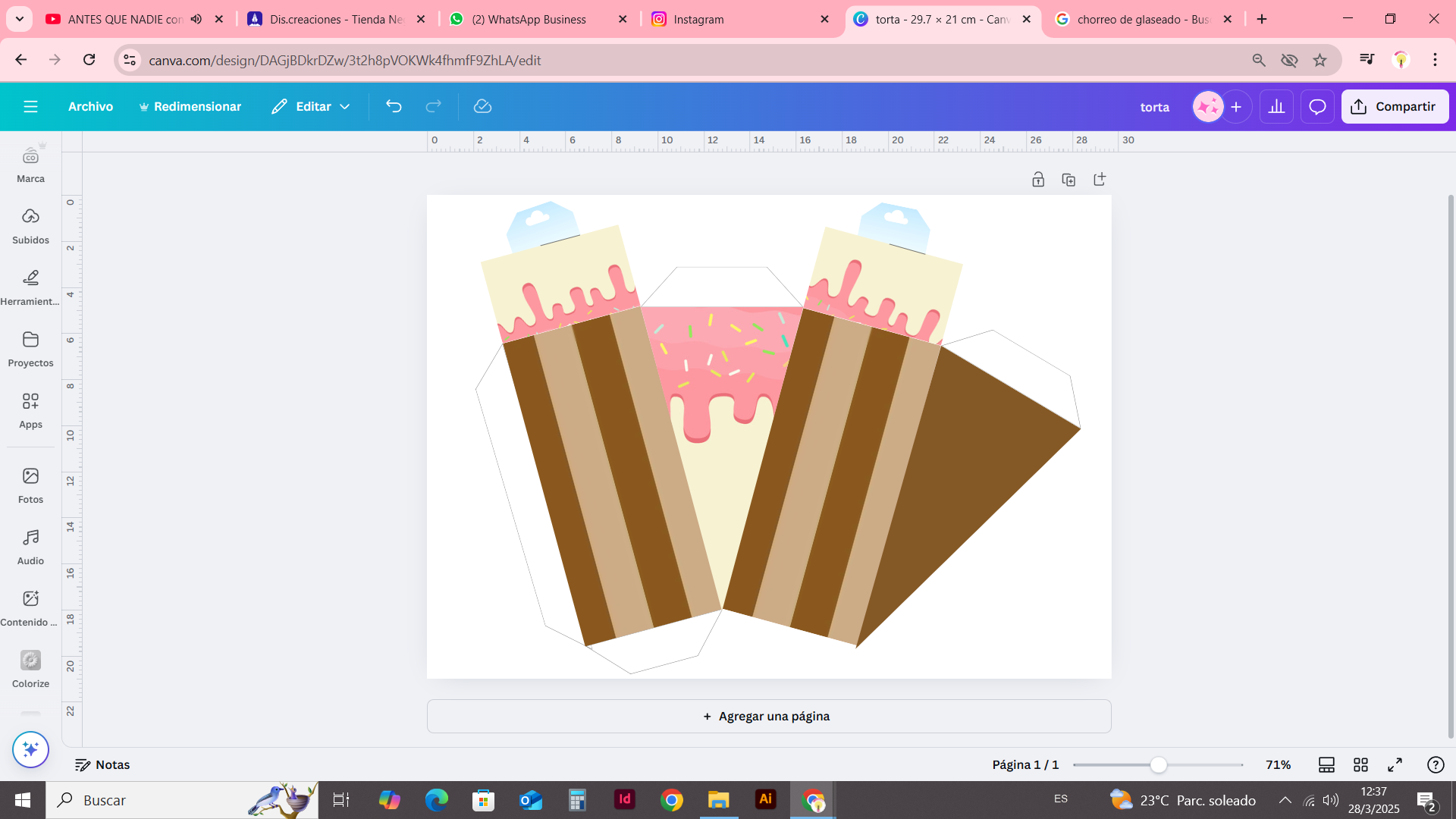The width and height of the screenshot is (1456, 819).
Task: Open the Apps panel in sidebar
Action: tap(30, 410)
